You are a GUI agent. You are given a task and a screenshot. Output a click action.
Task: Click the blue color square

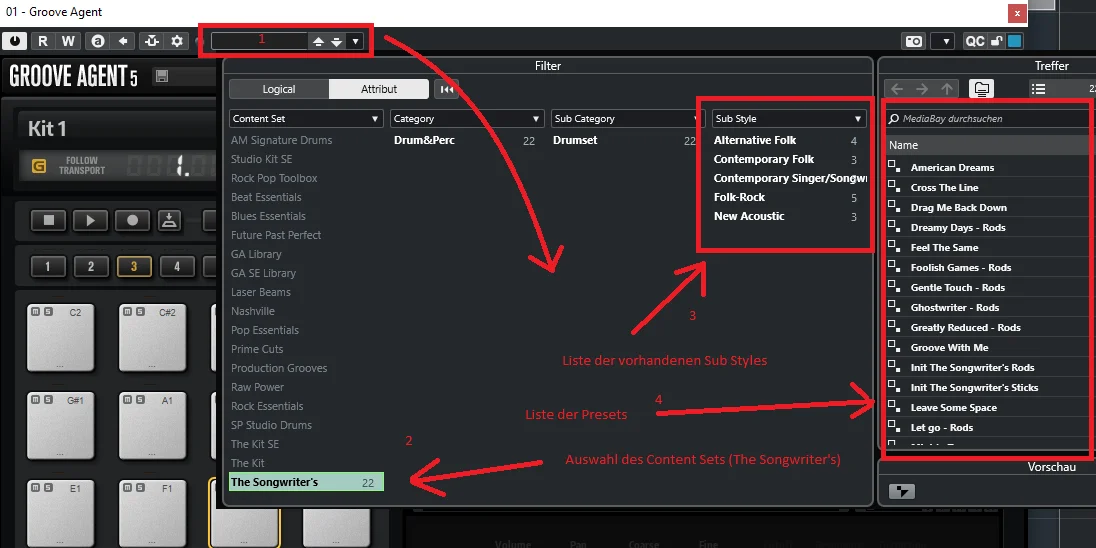click(x=1014, y=41)
